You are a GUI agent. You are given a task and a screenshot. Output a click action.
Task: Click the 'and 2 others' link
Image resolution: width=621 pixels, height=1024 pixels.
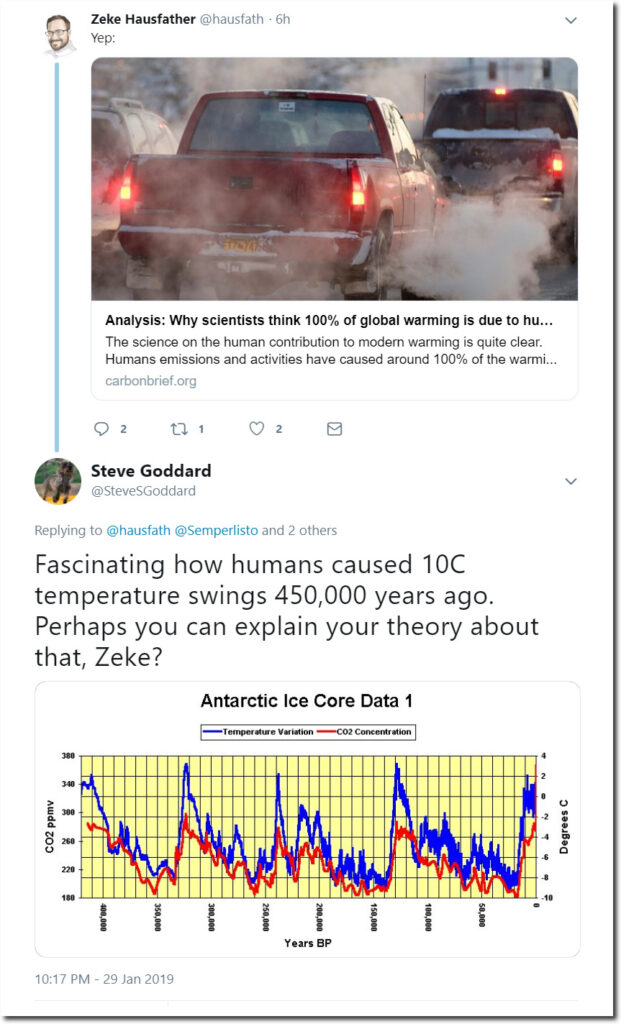pyautogui.click(x=300, y=530)
